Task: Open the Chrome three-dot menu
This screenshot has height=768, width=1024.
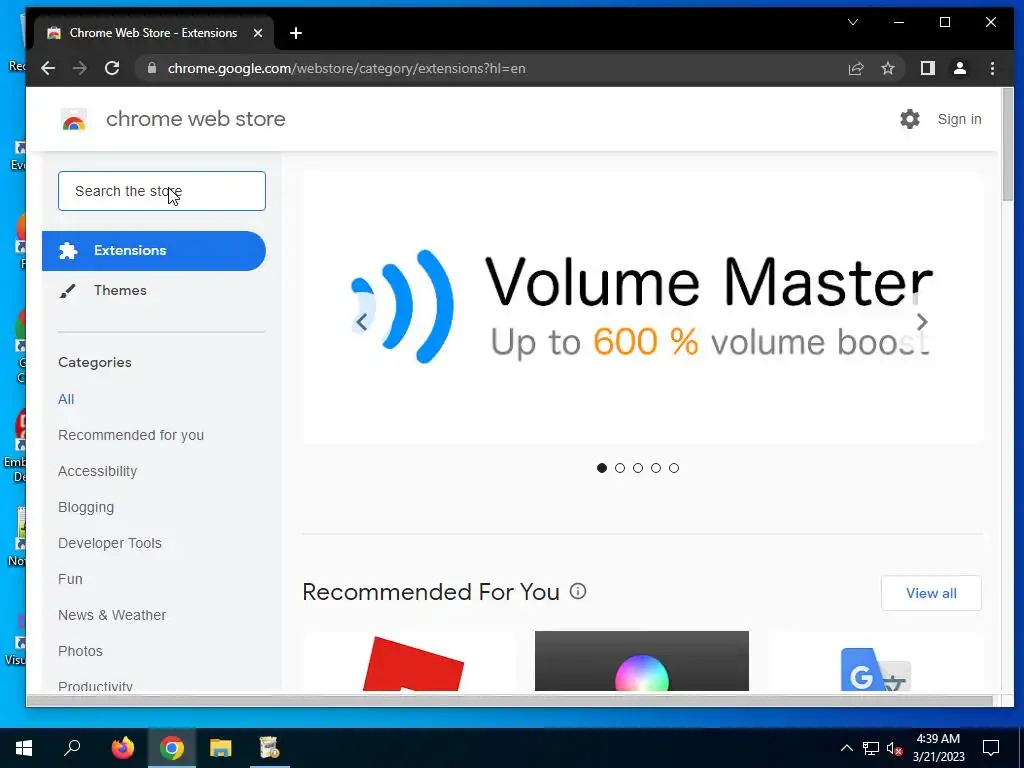Action: pyautogui.click(x=992, y=68)
